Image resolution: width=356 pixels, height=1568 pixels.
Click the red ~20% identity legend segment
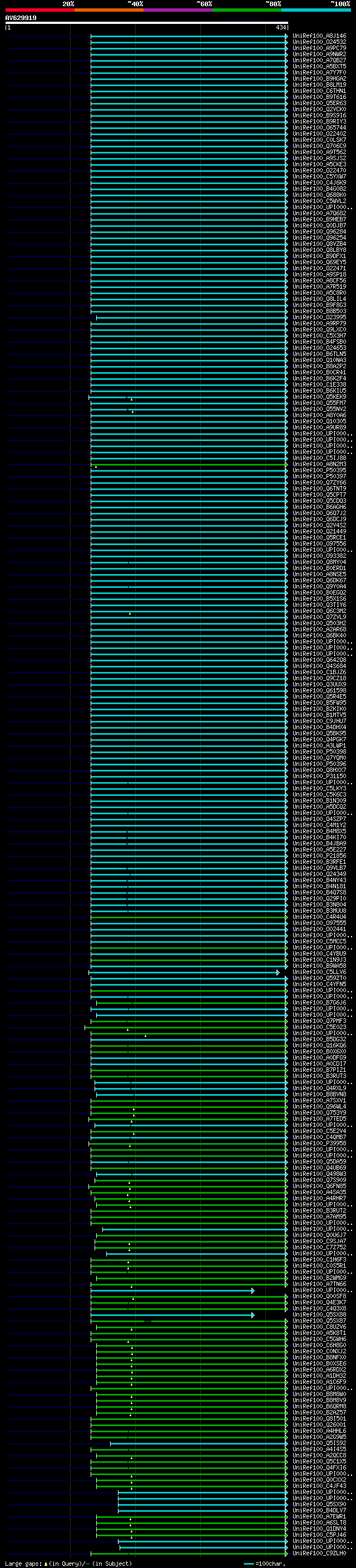click(x=39, y=10)
